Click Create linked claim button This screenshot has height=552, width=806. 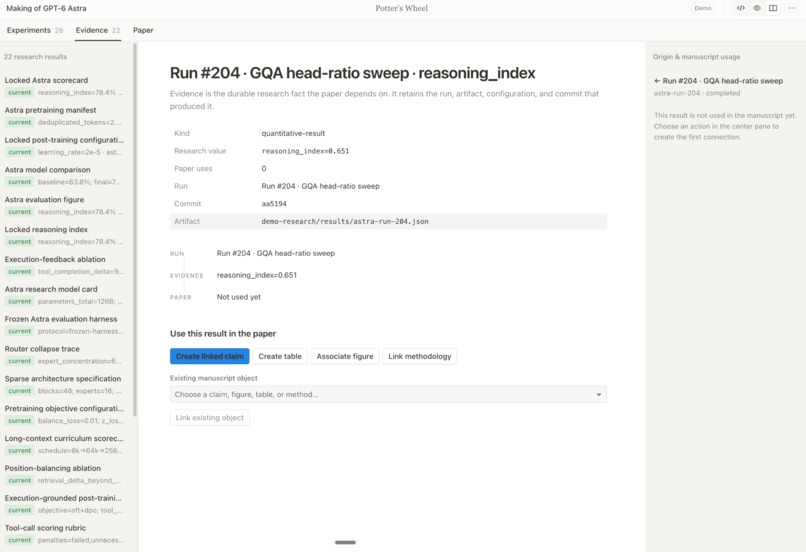pyautogui.click(x=210, y=356)
